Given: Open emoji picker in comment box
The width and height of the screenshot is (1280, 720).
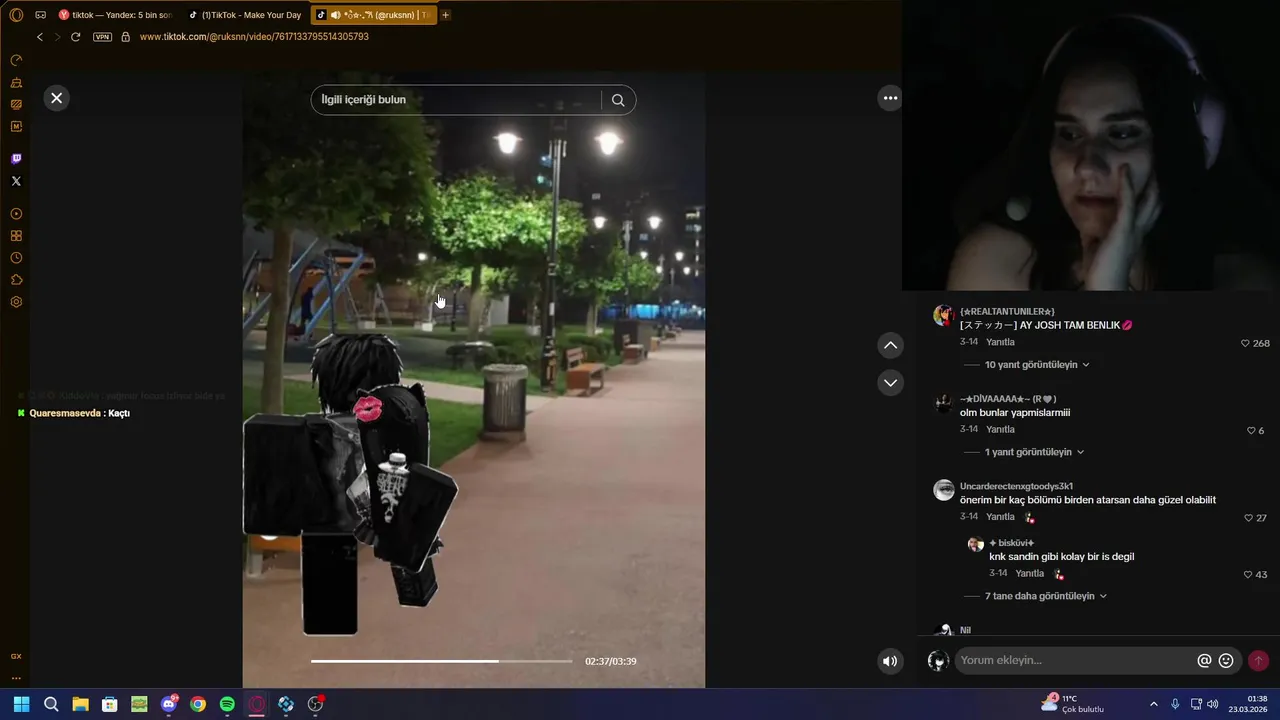Looking at the screenshot, I should coord(1226,660).
